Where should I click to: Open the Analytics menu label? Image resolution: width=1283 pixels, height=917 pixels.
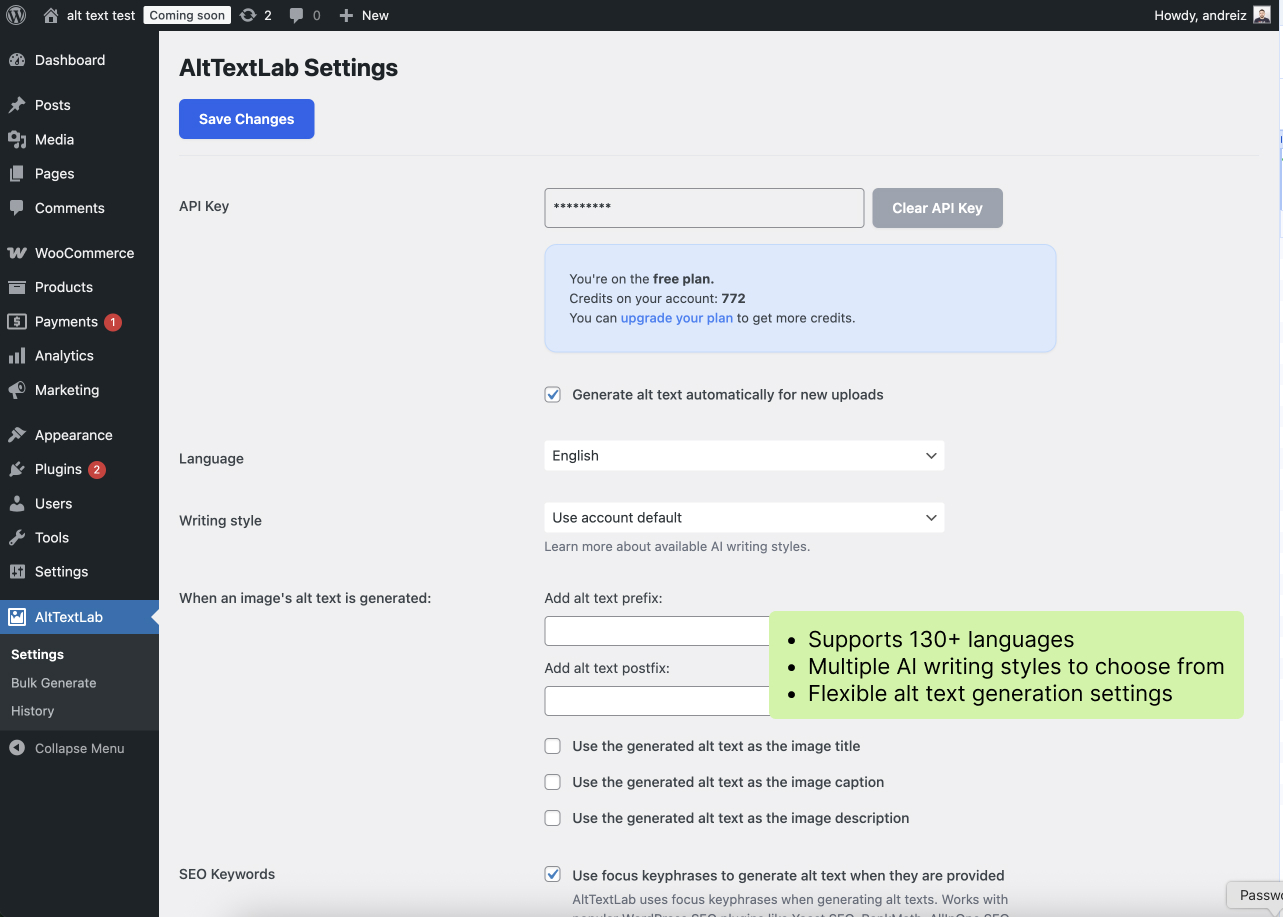coord(64,356)
